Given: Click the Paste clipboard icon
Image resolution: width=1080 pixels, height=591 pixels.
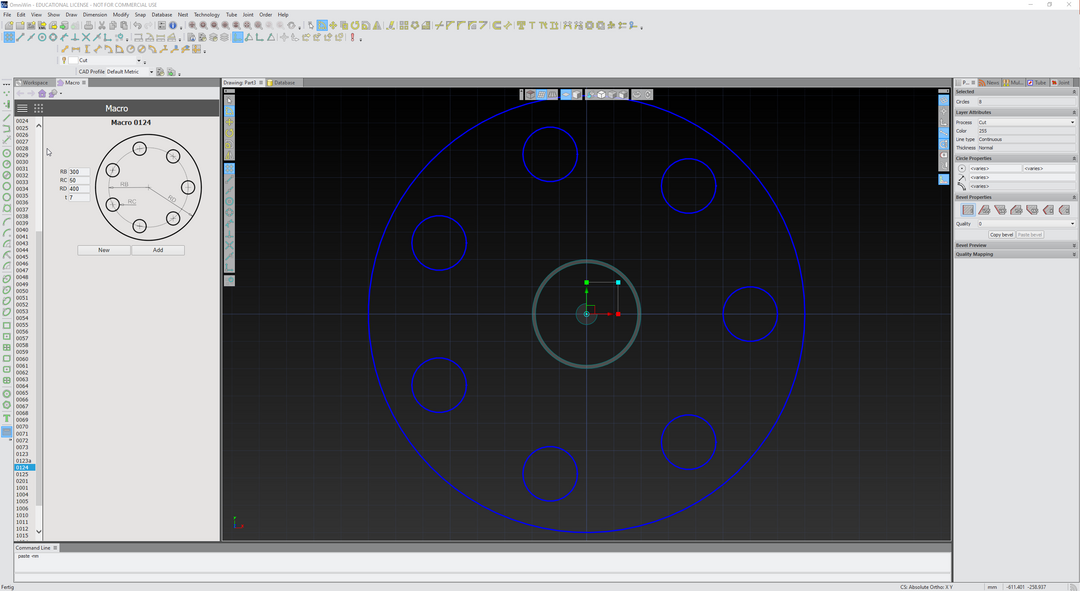Looking at the screenshot, I should point(124,25).
